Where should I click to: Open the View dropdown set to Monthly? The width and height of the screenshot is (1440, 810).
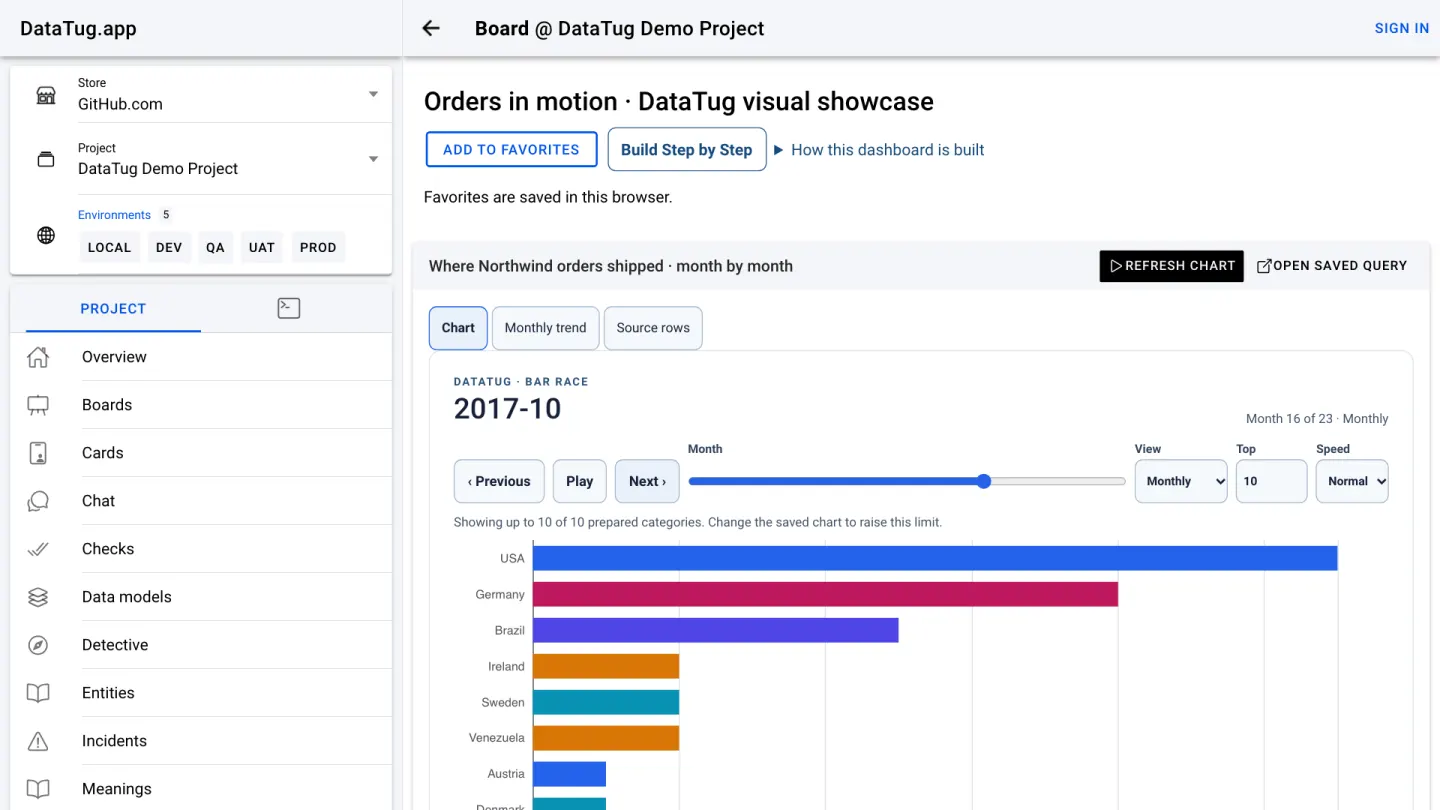tap(1181, 481)
